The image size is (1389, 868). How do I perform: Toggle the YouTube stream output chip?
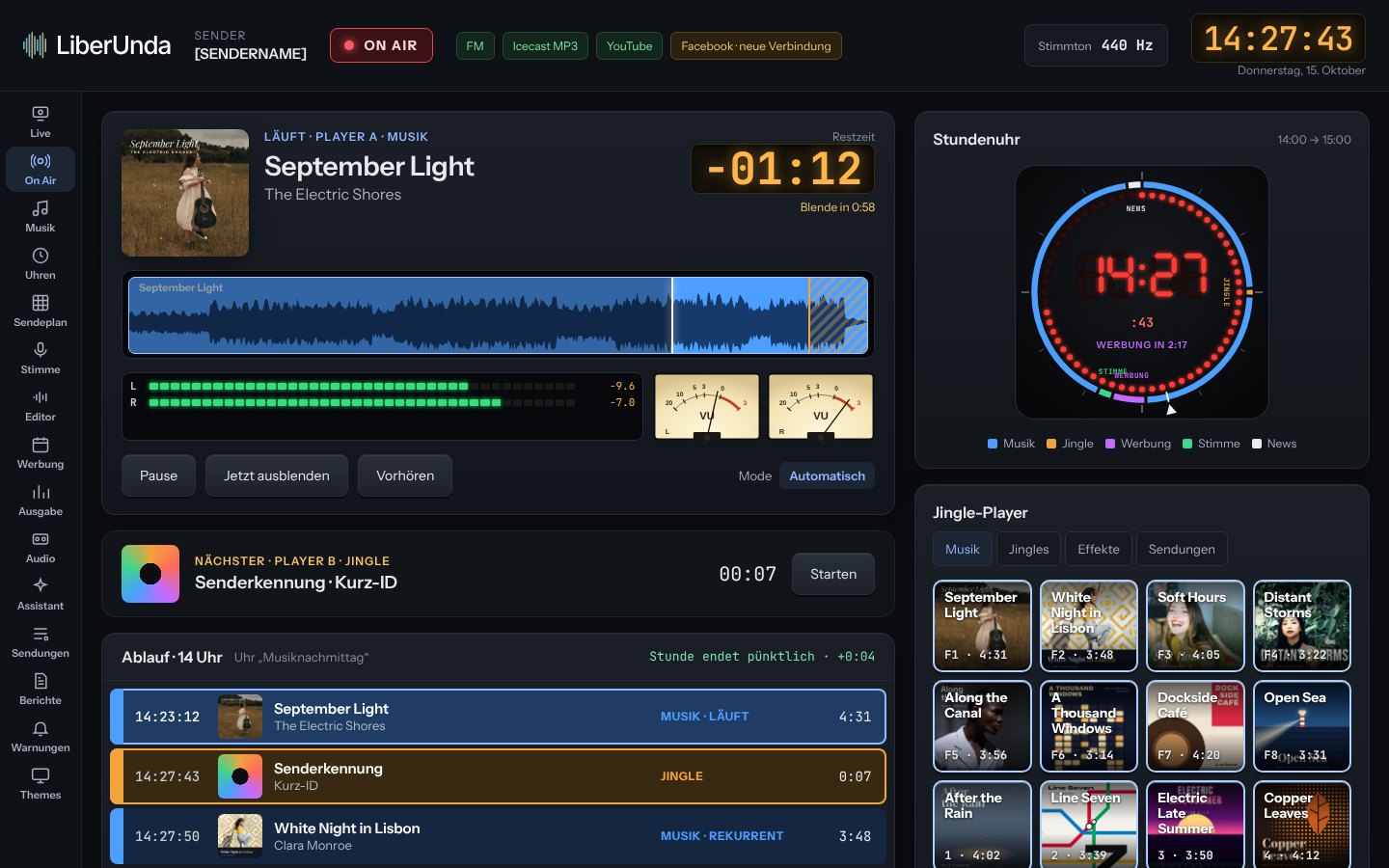[x=629, y=45]
